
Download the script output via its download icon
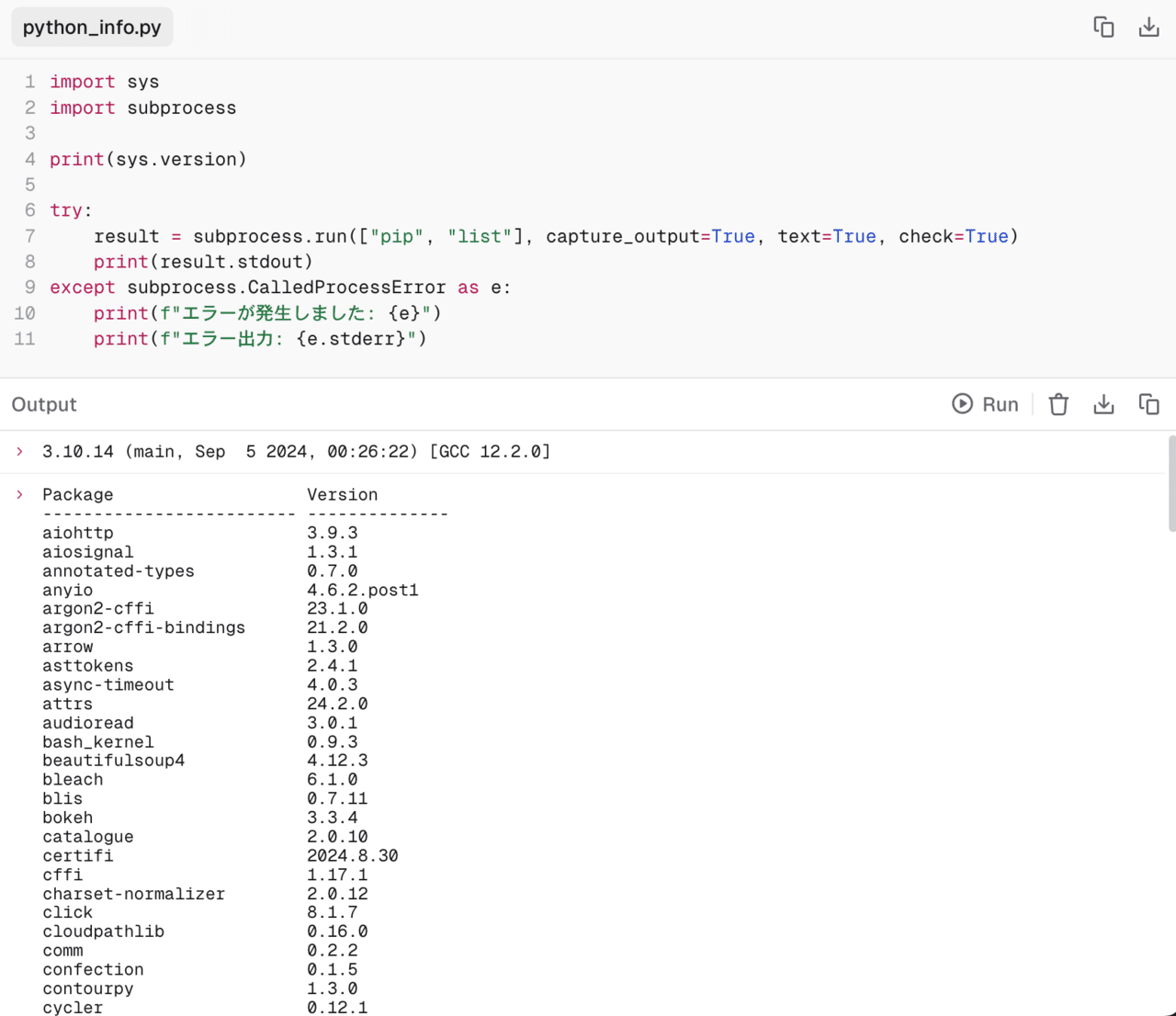(x=1103, y=404)
